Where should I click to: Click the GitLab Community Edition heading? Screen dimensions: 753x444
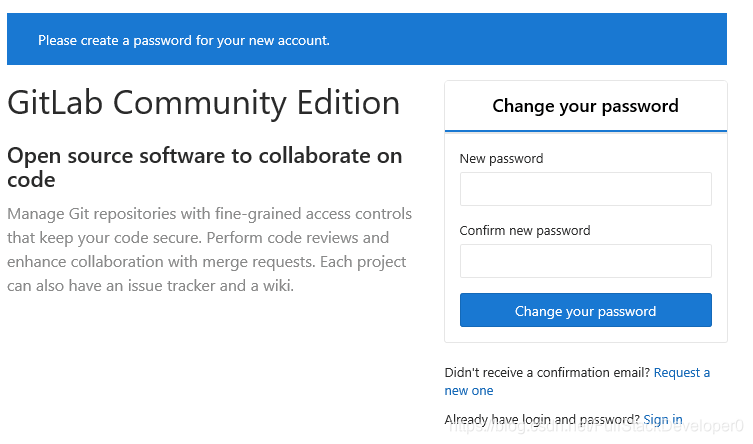coord(204,102)
